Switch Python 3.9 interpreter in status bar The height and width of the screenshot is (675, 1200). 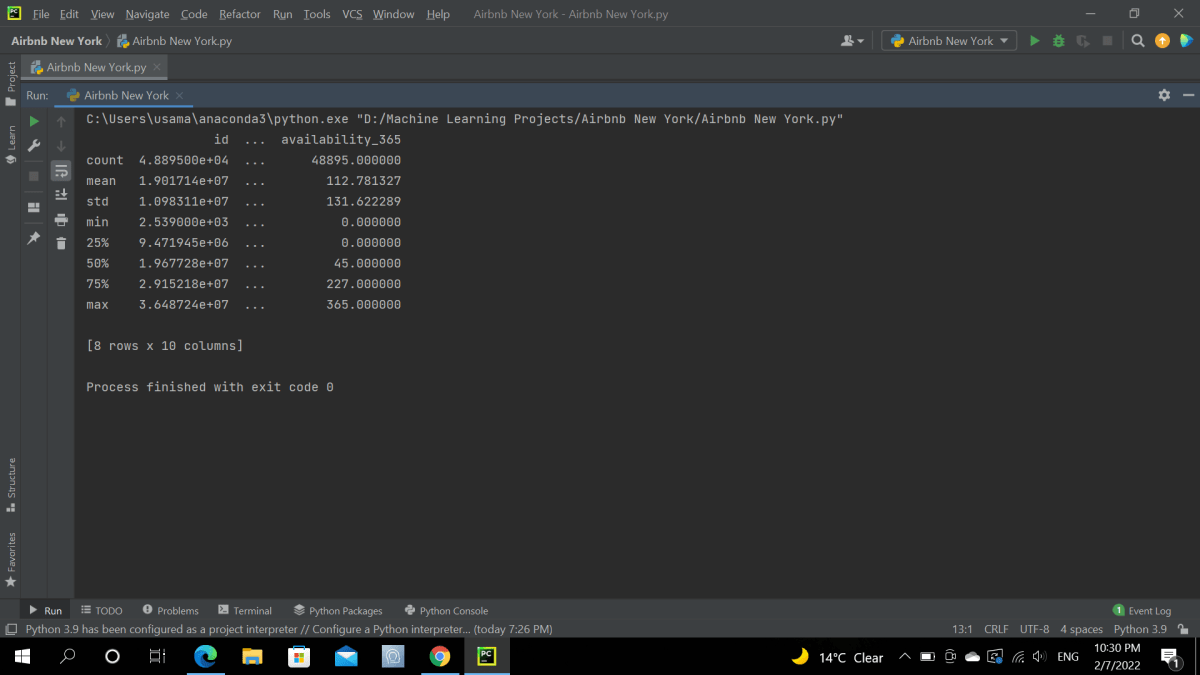pos(1140,629)
